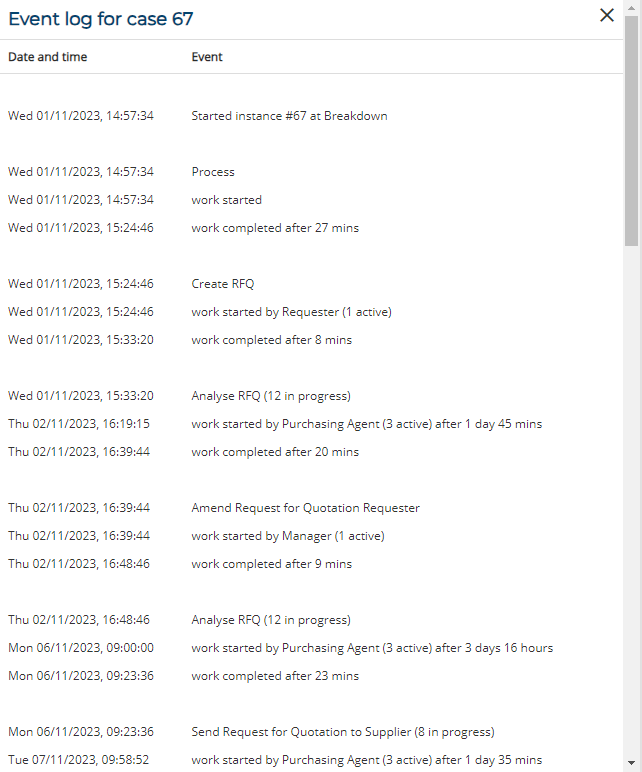Screen dimensions: 642x772
Task: Click "work completed after 27 mins" entry
Action: (x=275, y=228)
